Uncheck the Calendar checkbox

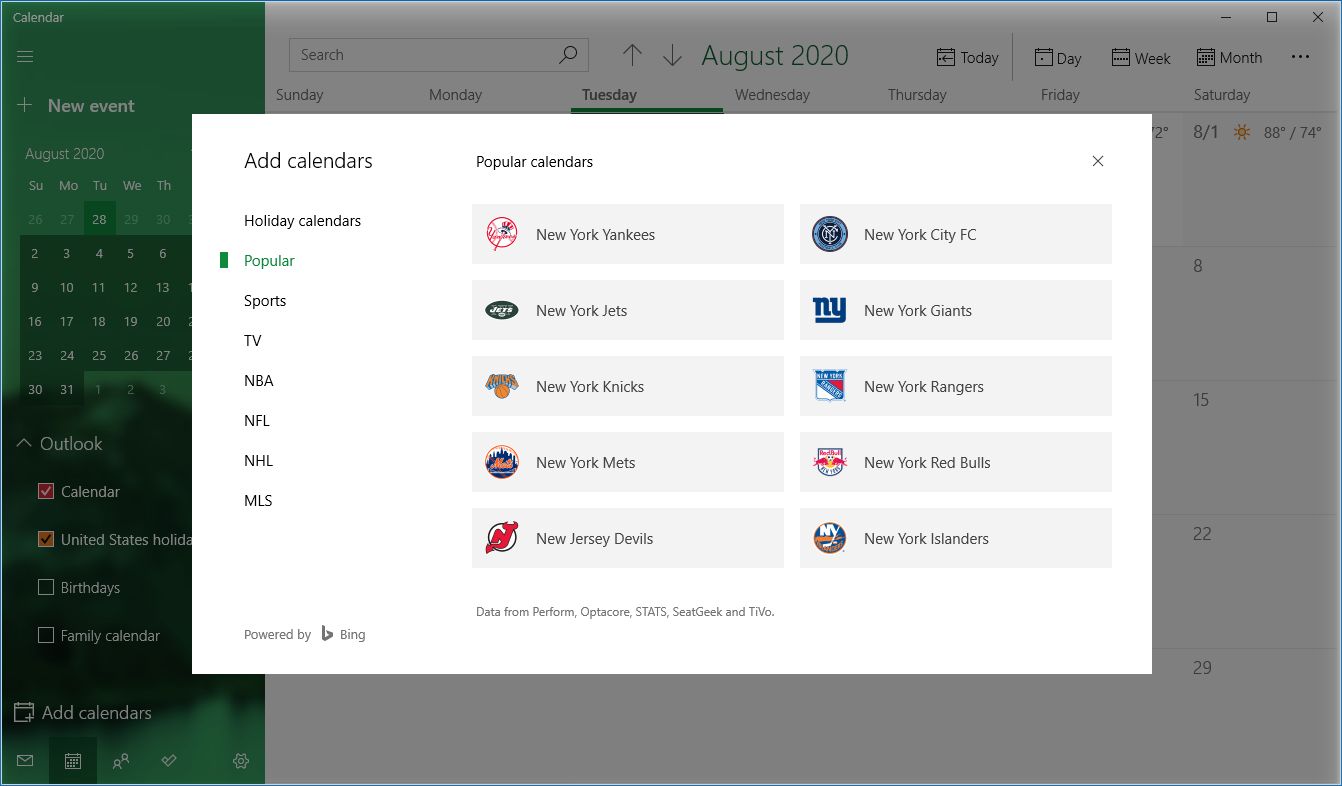46,491
